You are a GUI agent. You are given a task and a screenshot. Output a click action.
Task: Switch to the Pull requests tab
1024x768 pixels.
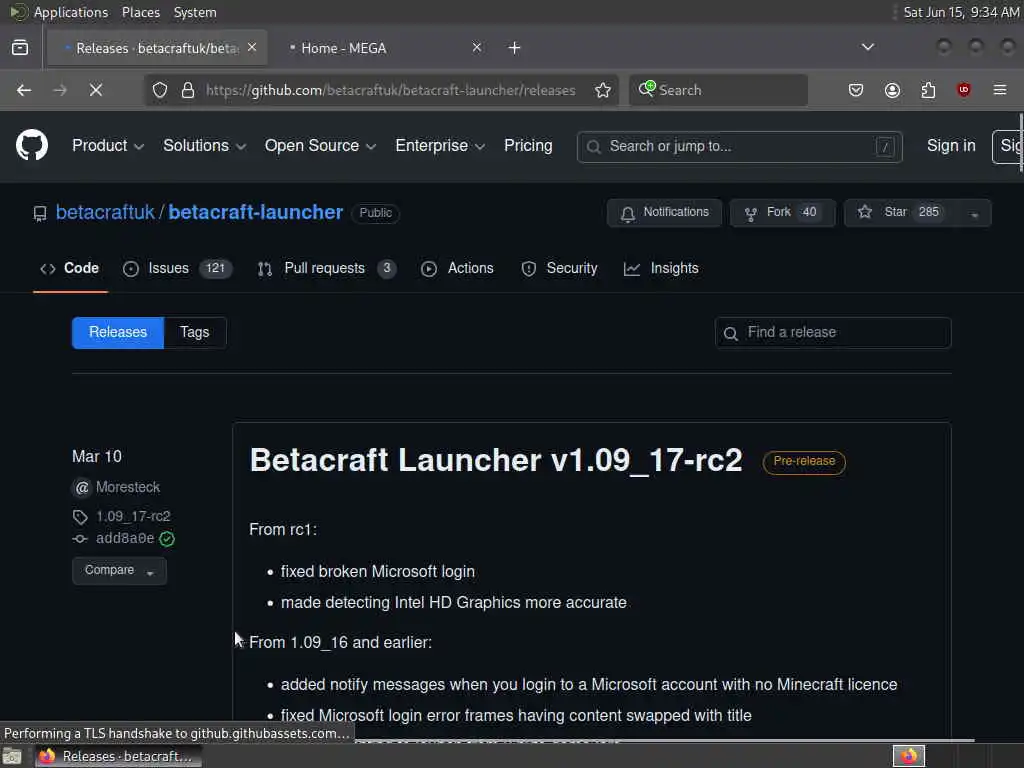point(327,268)
